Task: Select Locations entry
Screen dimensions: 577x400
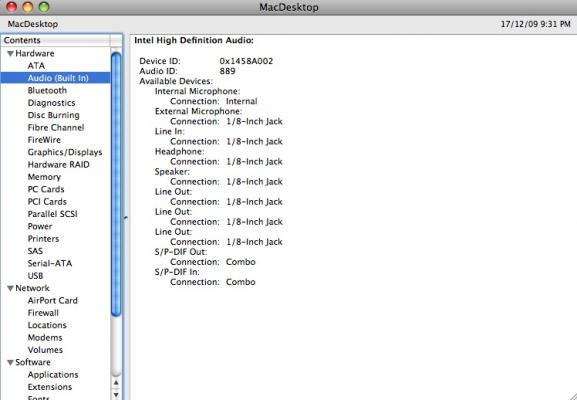Action: click(x=47, y=325)
